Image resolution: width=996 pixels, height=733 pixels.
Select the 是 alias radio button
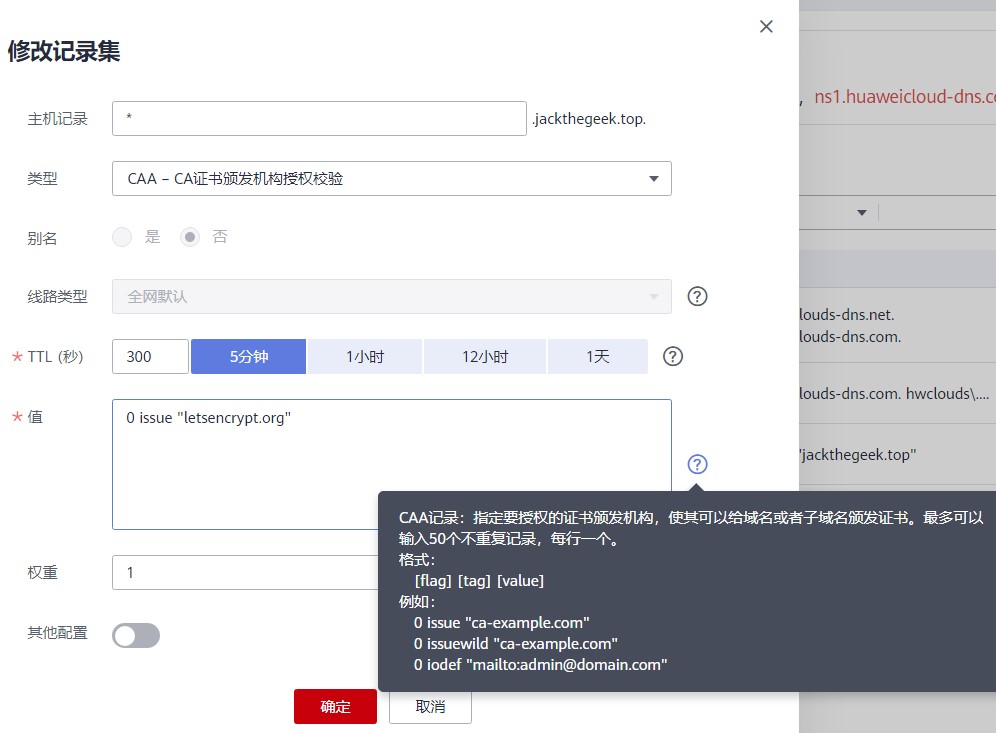point(123,237)
